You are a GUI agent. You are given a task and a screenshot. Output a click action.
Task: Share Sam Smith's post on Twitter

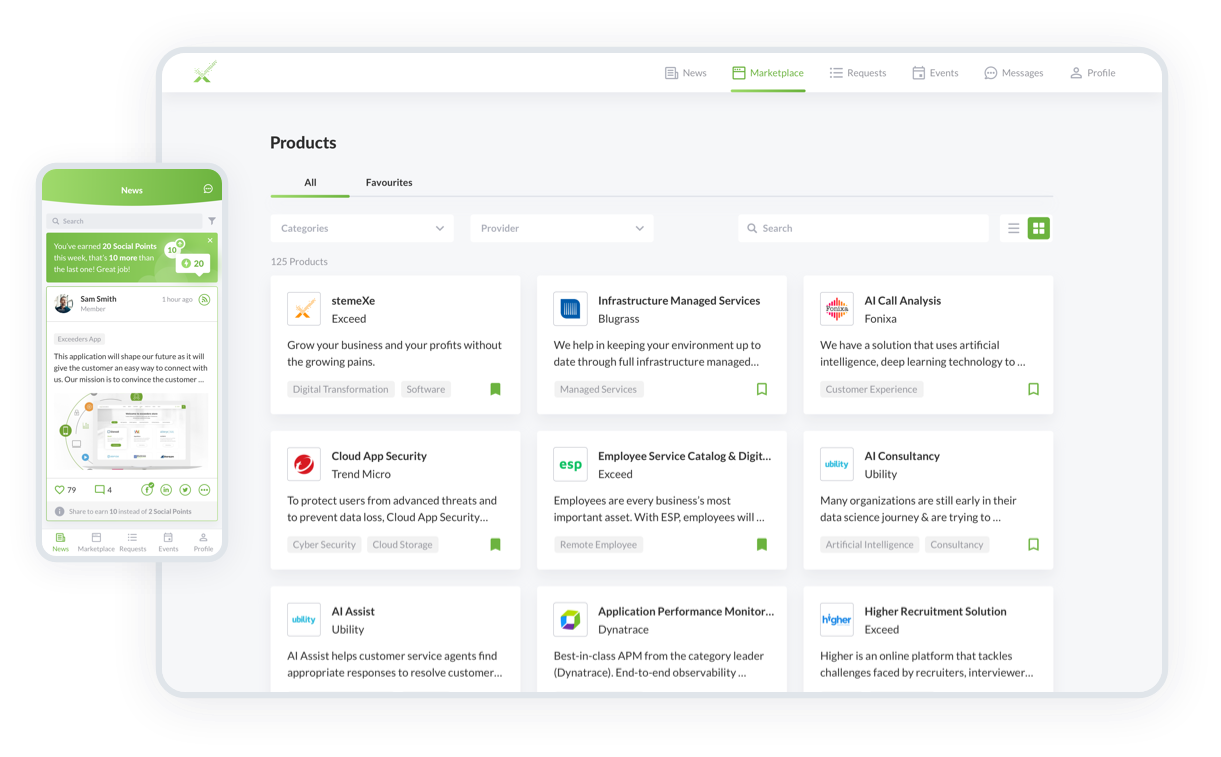click(x=185, y=490)
